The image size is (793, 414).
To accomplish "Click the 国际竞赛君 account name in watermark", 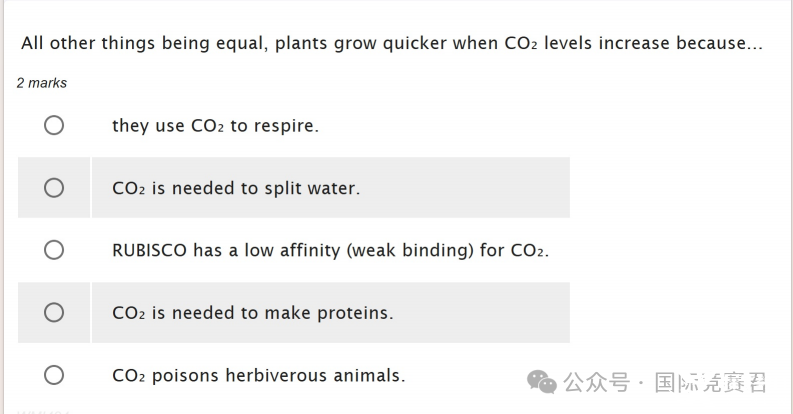I will pyautogui.click(x=710, y=382).
